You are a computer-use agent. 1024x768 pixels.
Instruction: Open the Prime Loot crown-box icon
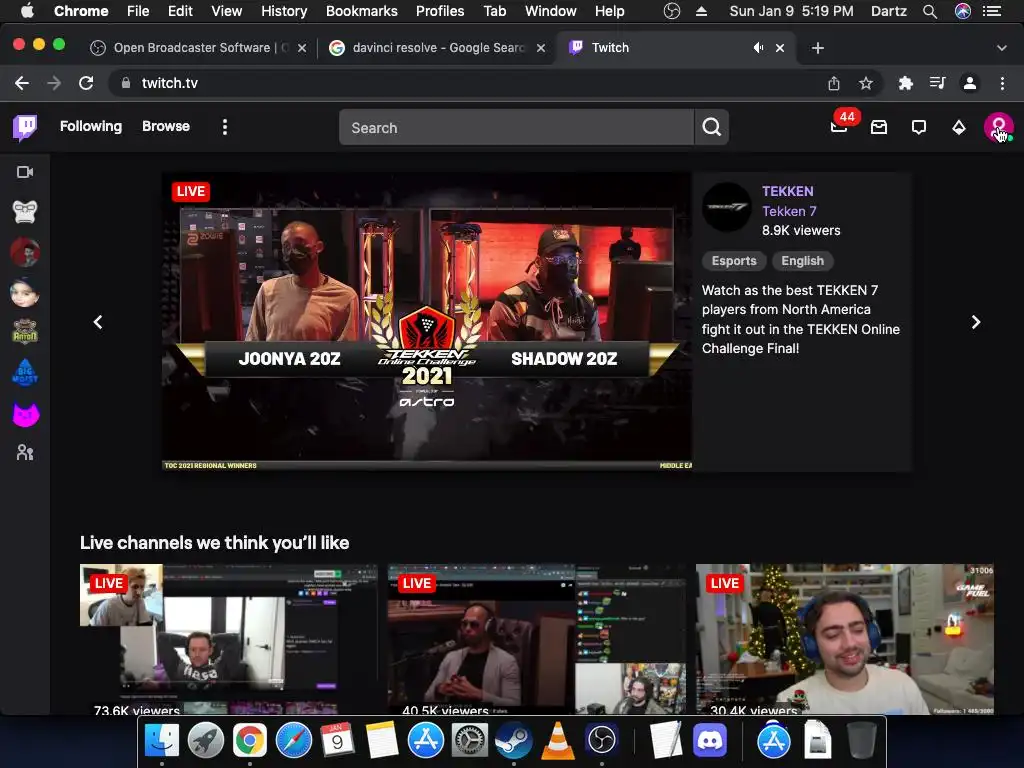click(x=879, y=127)
